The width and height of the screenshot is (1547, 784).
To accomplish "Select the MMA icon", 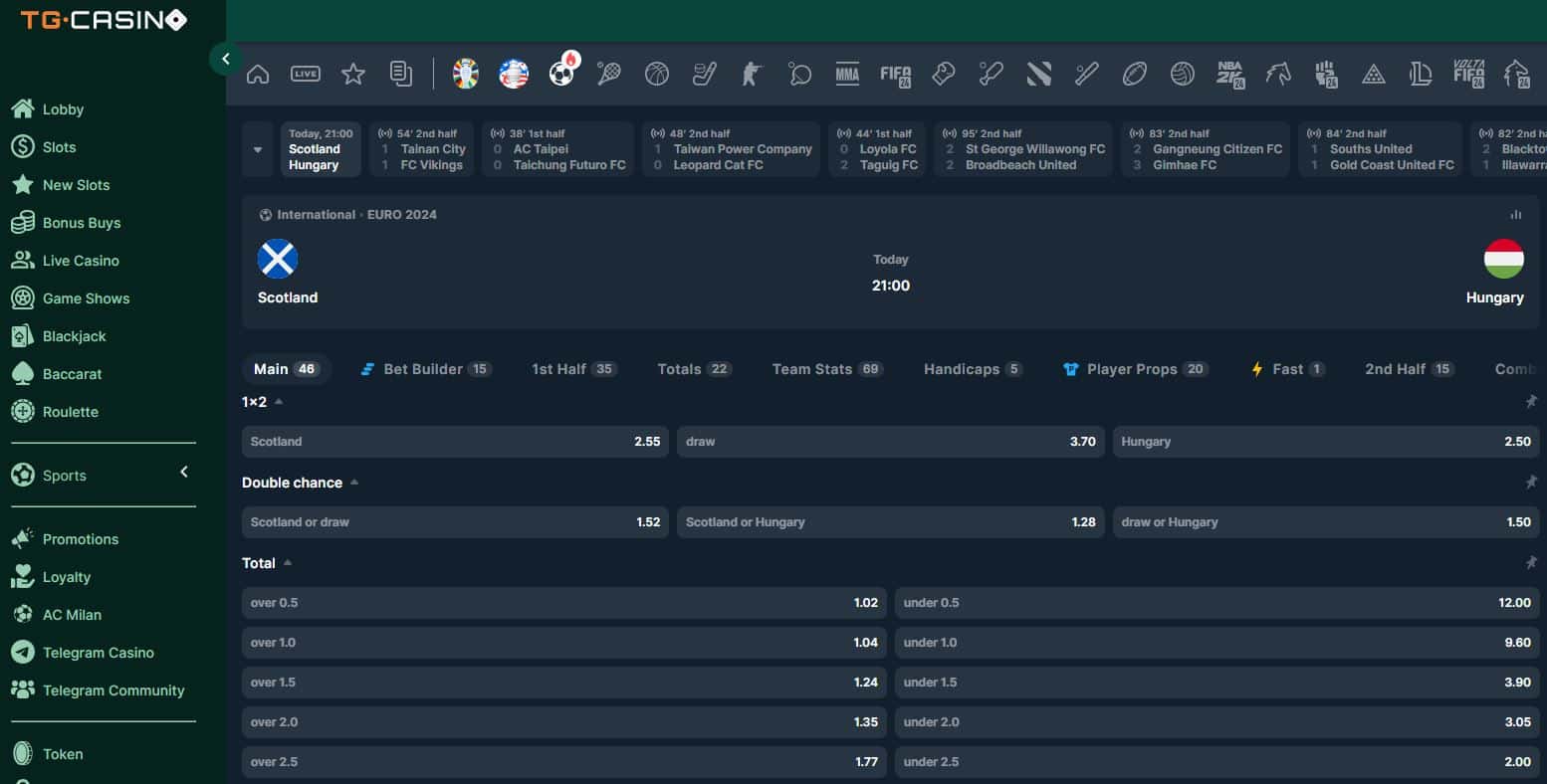I will 847,74.
